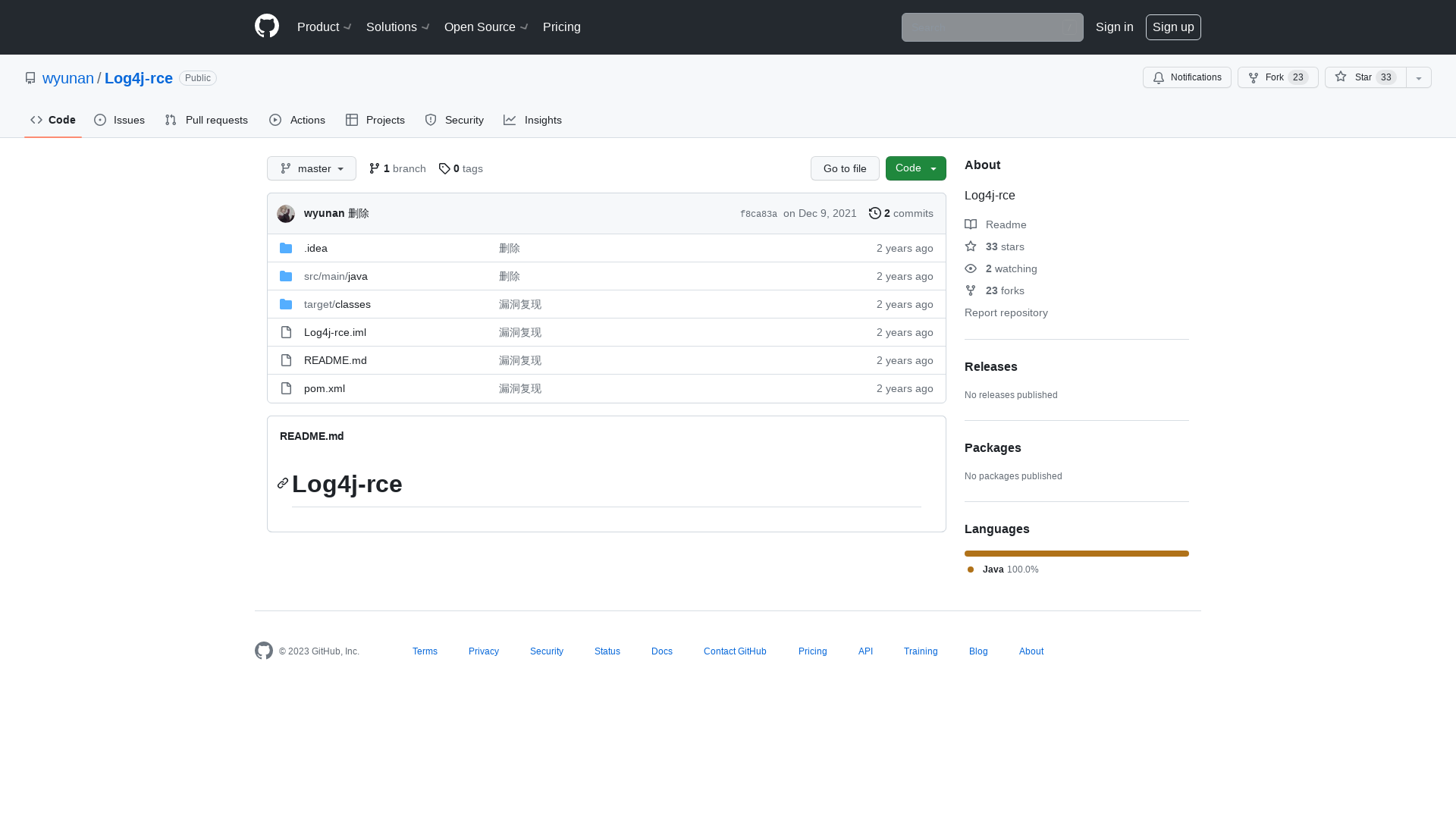Screen dimensions: 1456x819
Task: Click the Sign up button
Action: [1173, 27]
